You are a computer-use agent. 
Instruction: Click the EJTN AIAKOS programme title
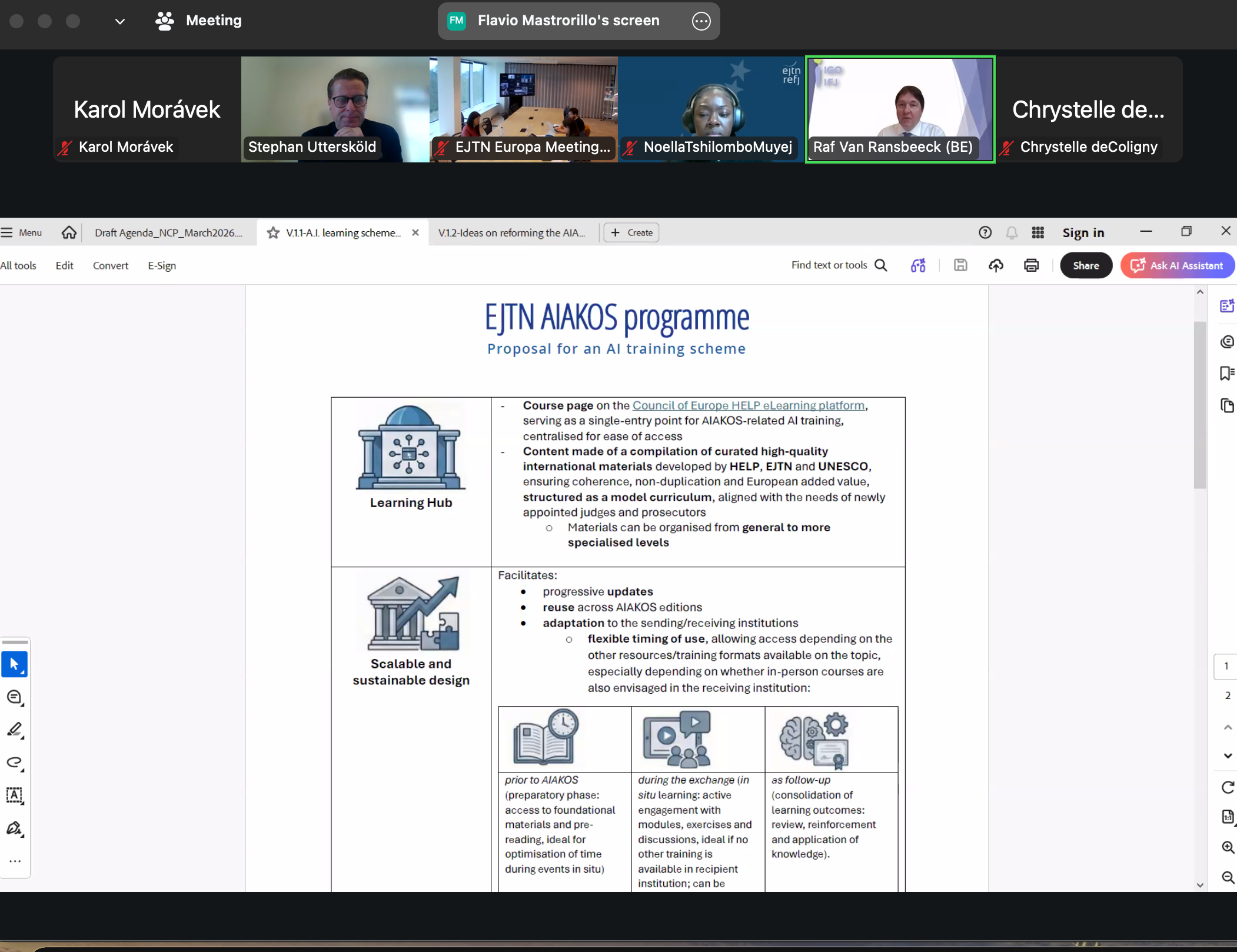pyautogui.click(x=617, y=317)
